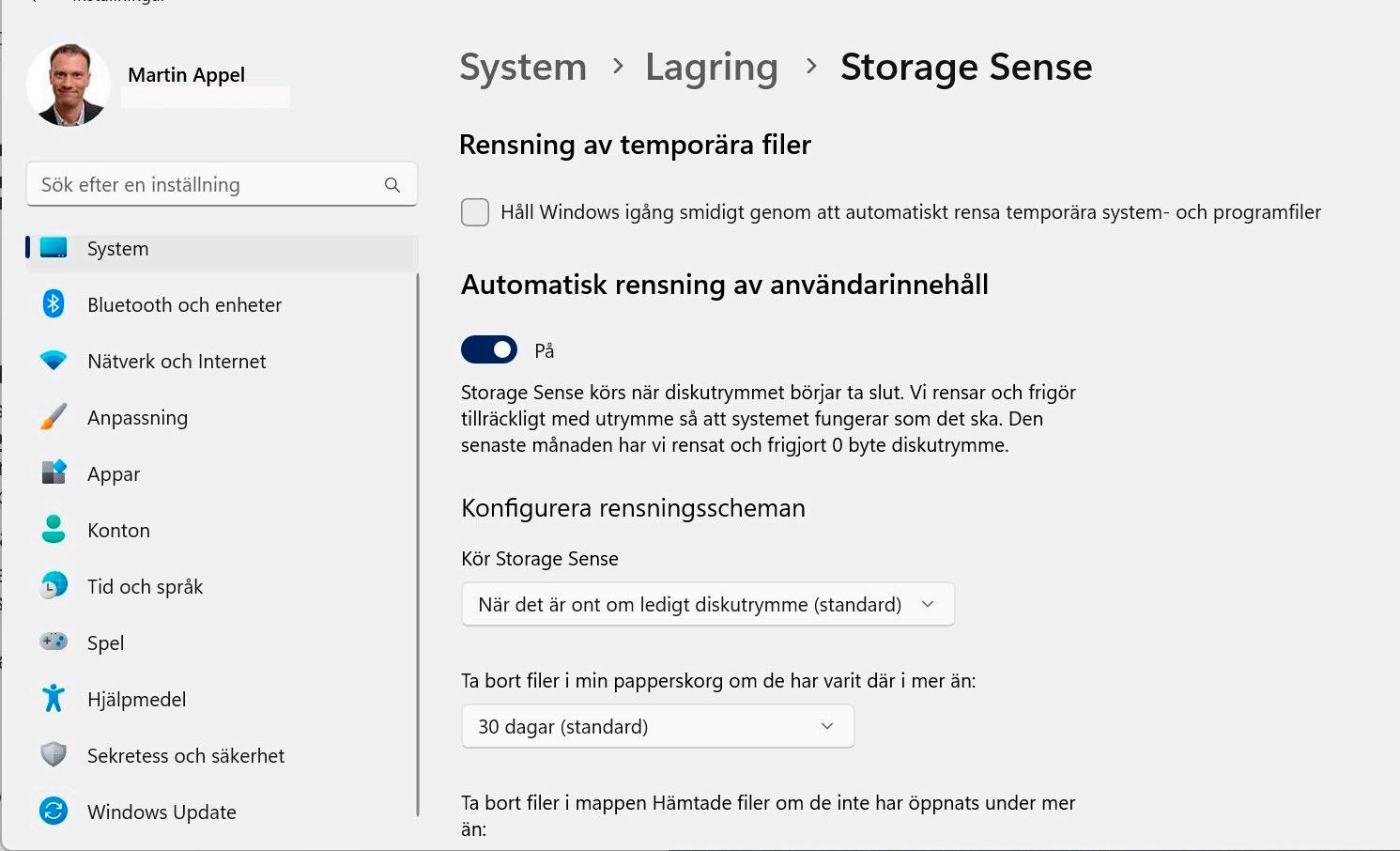Click the Windows Update sync icon
The width and height of the screenshot is (1400, 851).
point(54,811)
